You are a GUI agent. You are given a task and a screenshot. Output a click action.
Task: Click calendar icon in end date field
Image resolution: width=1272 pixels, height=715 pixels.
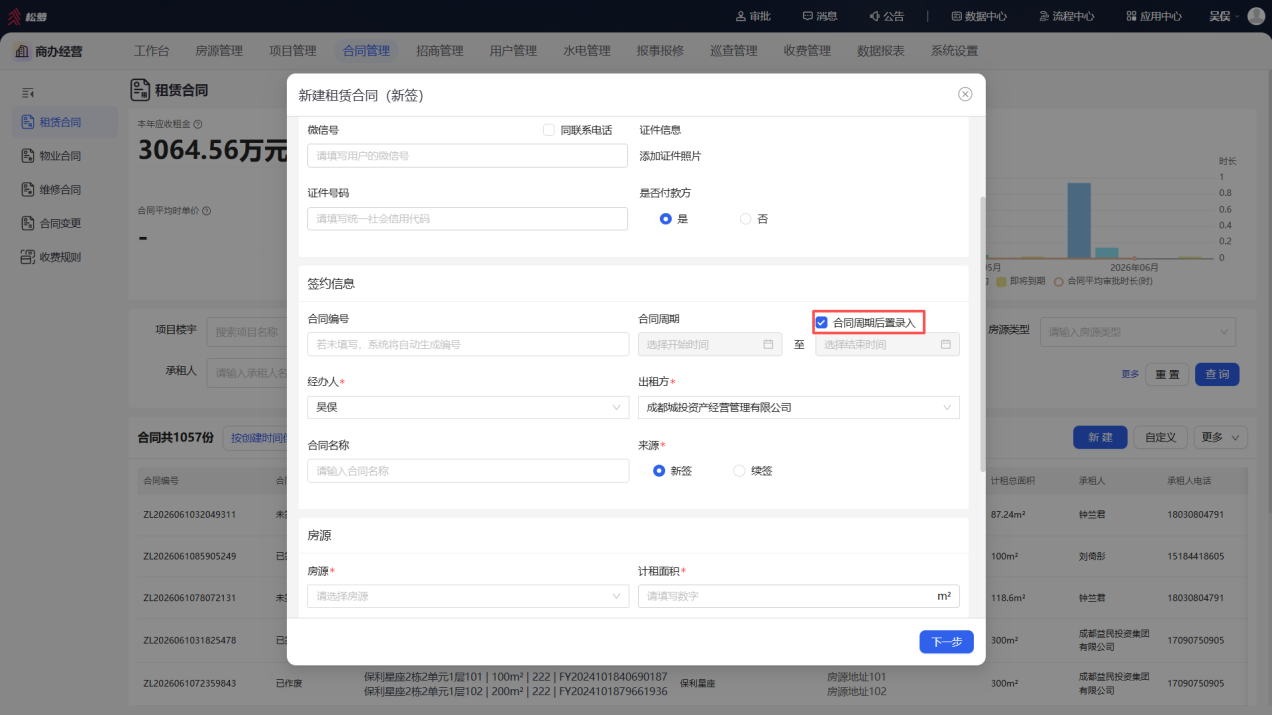click(945, 344)
